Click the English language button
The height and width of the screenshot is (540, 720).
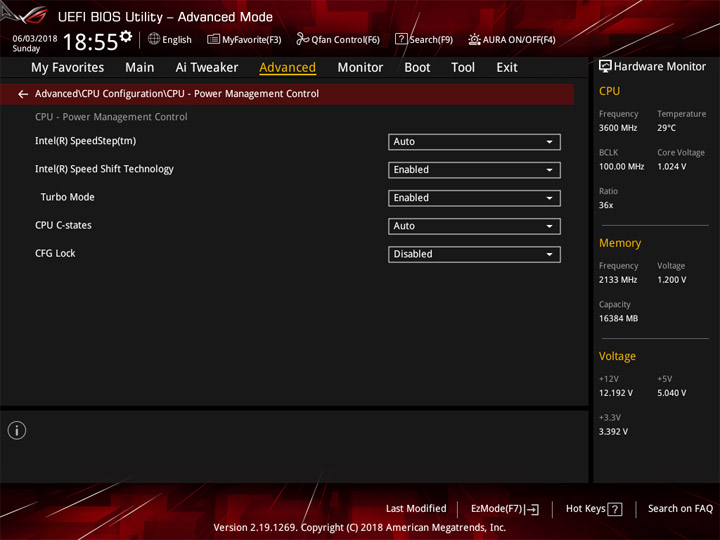pyautogui.click(x=170, y=39)
